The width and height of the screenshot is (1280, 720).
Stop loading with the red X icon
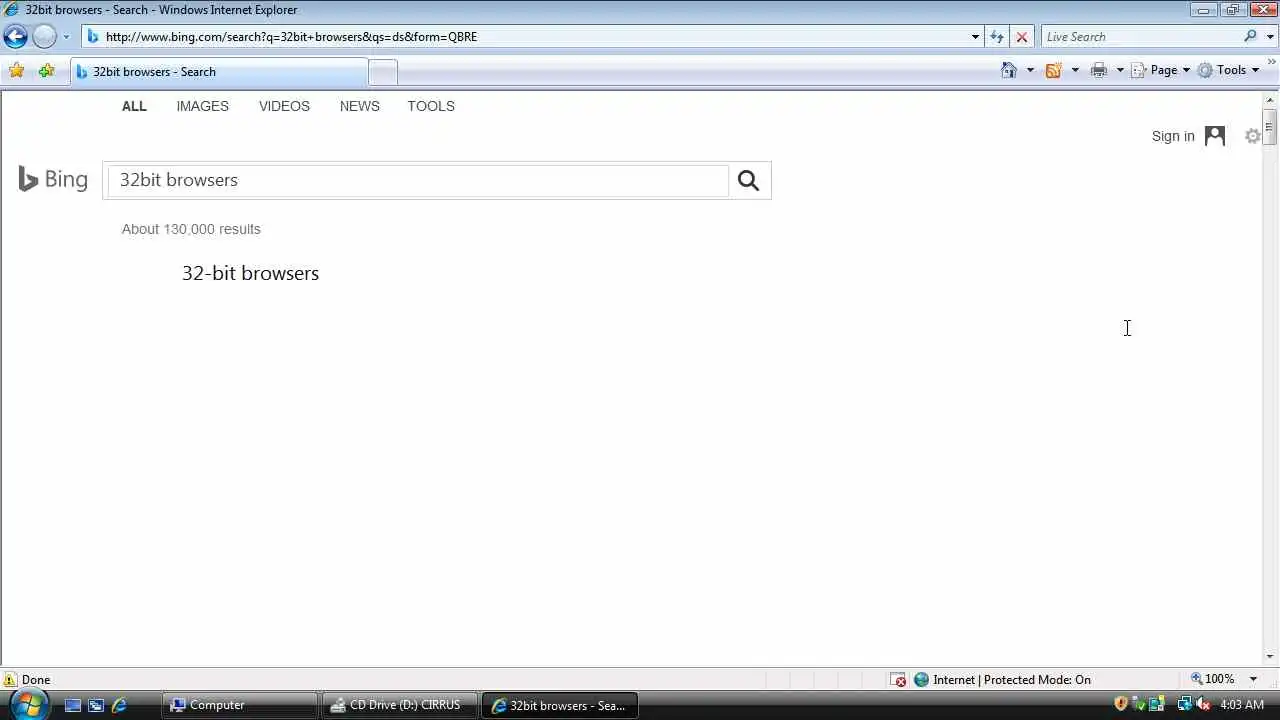coord(1021,37)
